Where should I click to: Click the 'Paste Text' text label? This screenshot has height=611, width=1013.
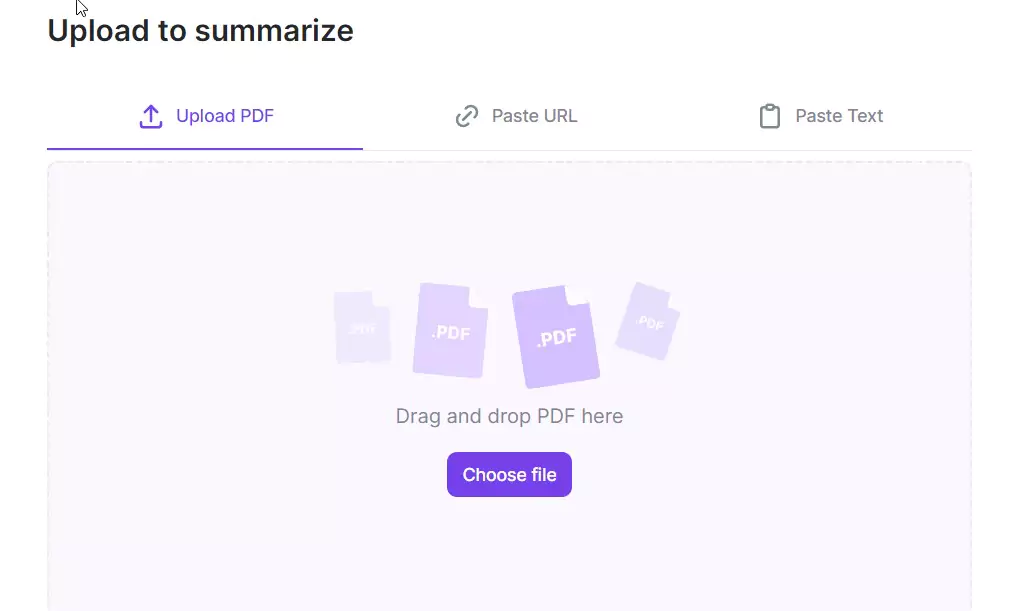pyautogui.click(x=839, y=116)
